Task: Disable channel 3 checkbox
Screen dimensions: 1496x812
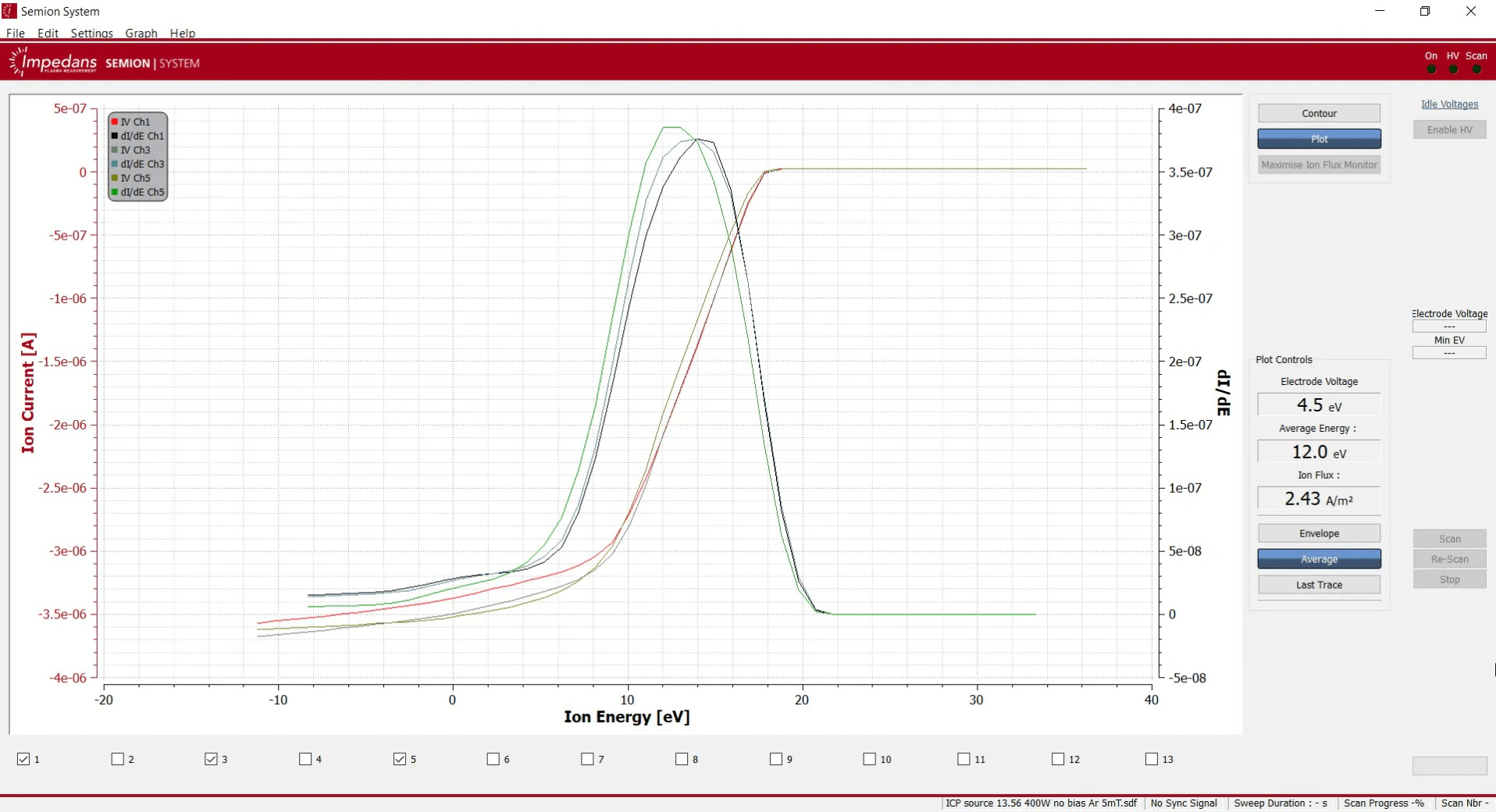Action: pyautogui.click(x=211, y=759)
